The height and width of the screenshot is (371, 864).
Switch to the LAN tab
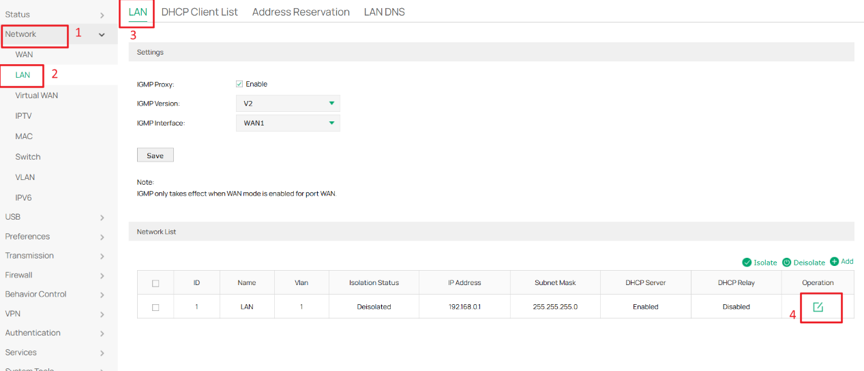point(138,12)
